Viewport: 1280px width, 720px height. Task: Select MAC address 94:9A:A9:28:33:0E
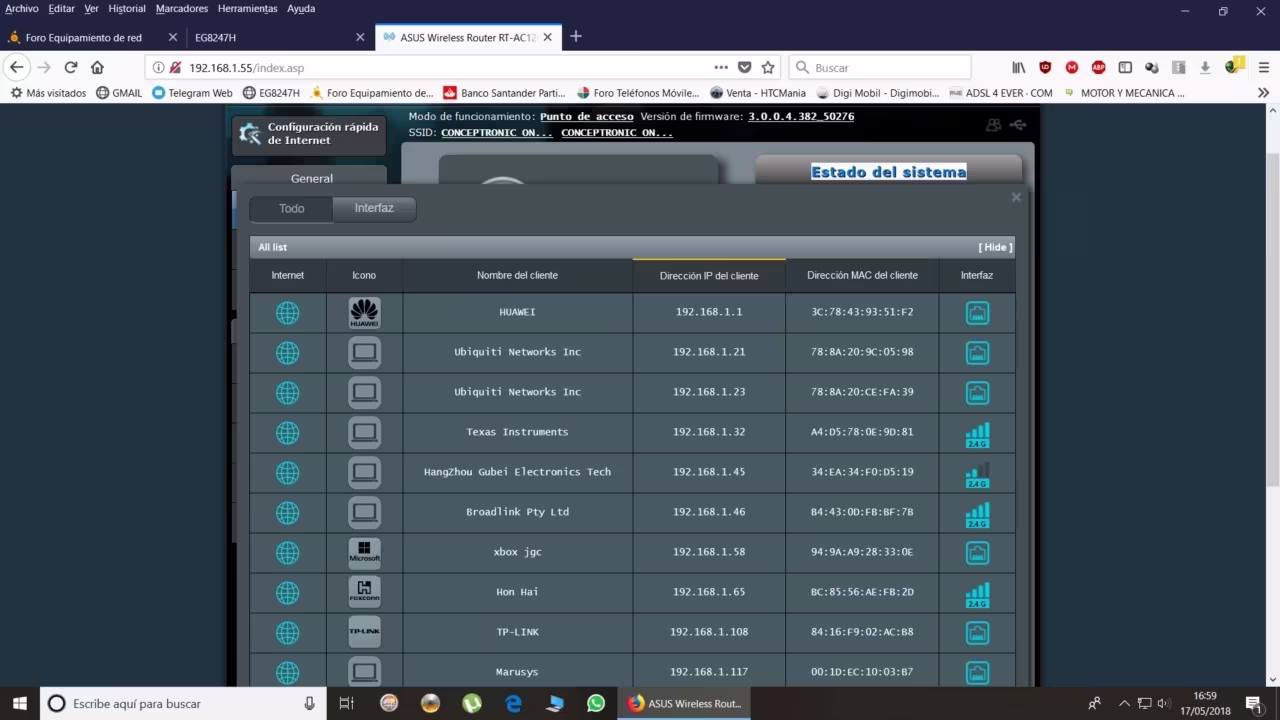862,552
